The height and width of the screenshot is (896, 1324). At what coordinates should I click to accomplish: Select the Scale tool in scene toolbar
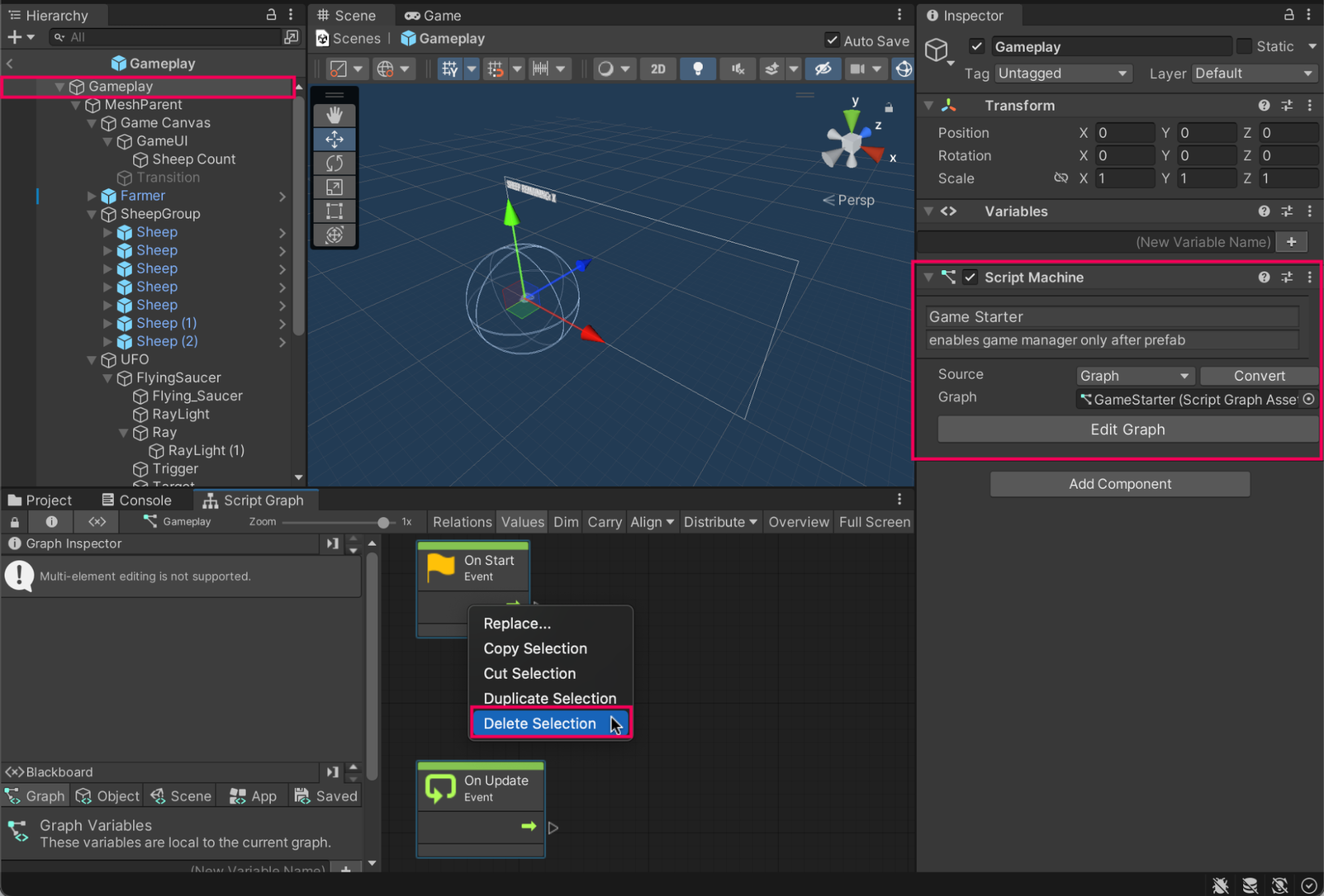coord(334,187)
